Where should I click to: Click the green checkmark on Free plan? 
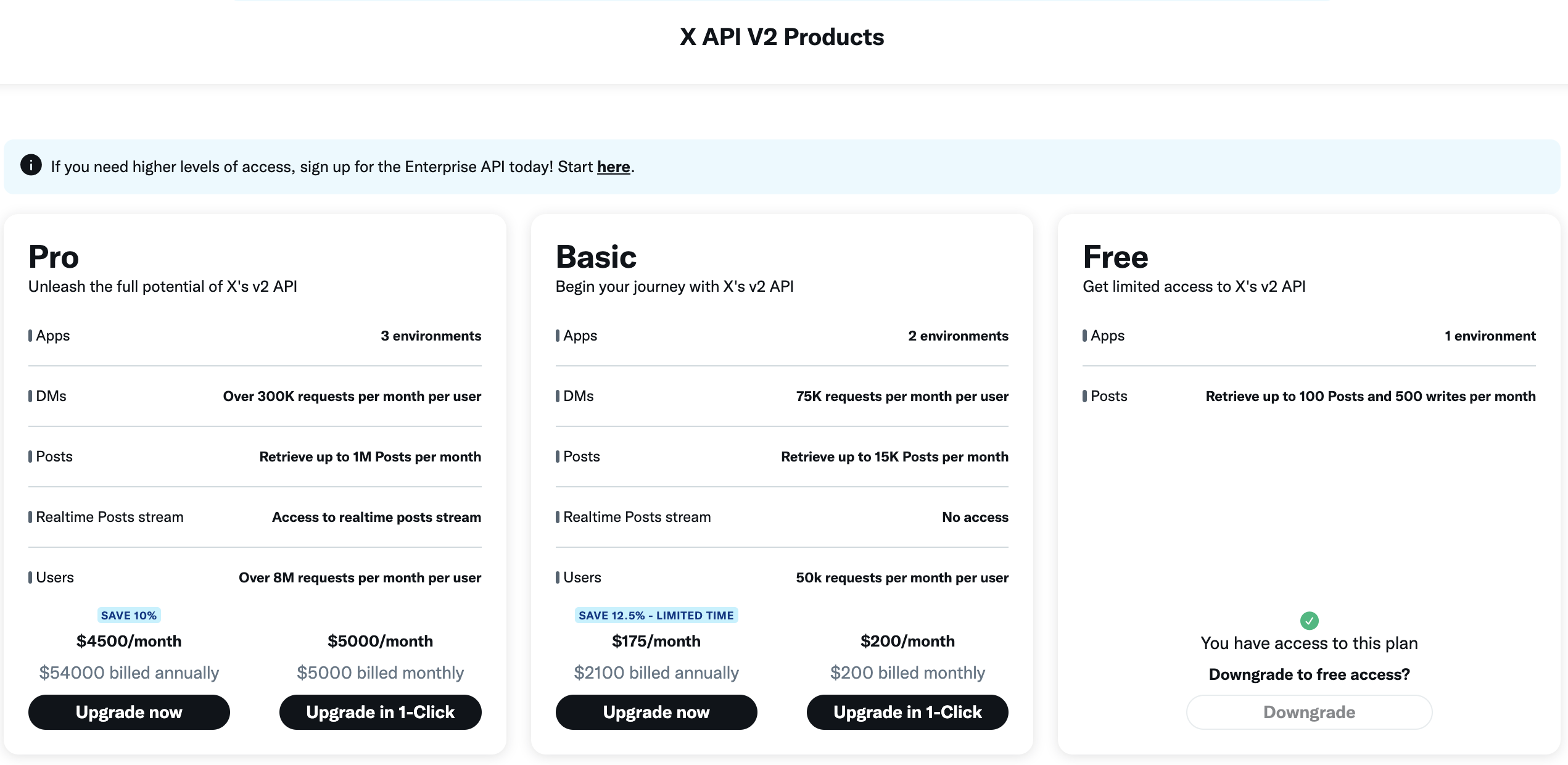[x=1309, y=621]
